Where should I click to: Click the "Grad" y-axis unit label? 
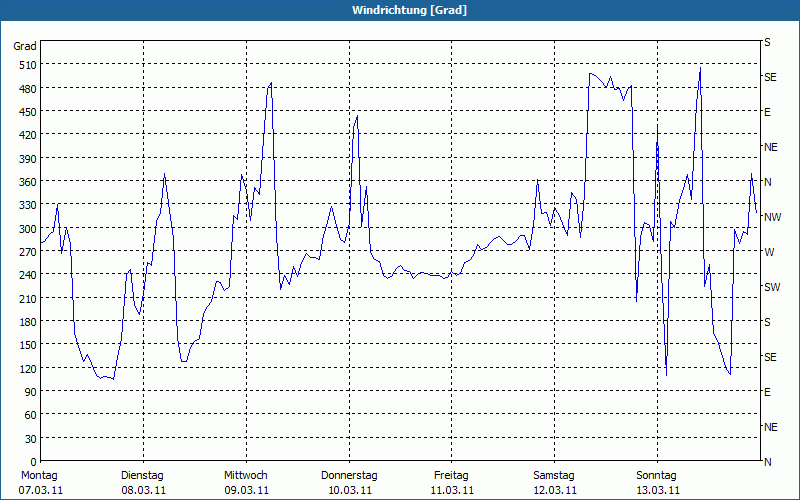(24, 46)
